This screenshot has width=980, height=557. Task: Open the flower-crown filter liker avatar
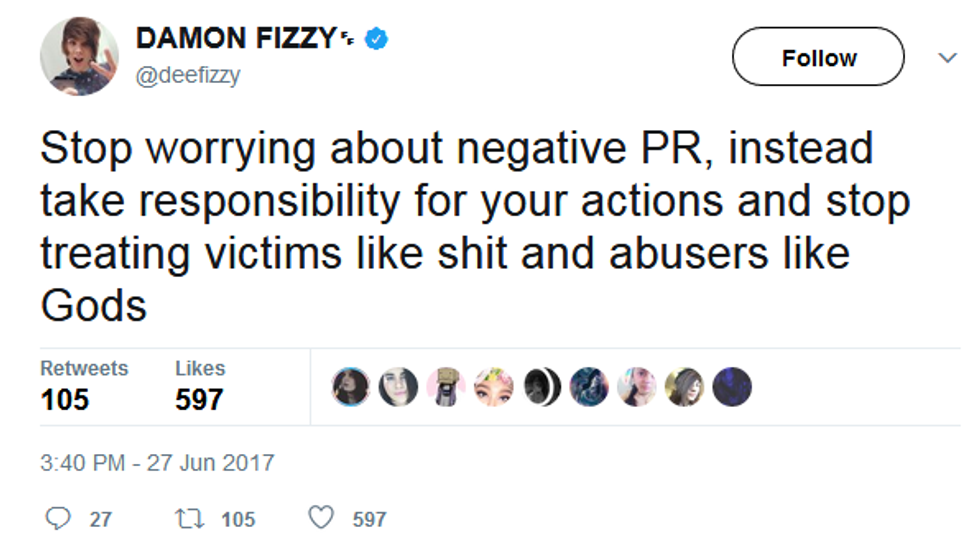494,387
